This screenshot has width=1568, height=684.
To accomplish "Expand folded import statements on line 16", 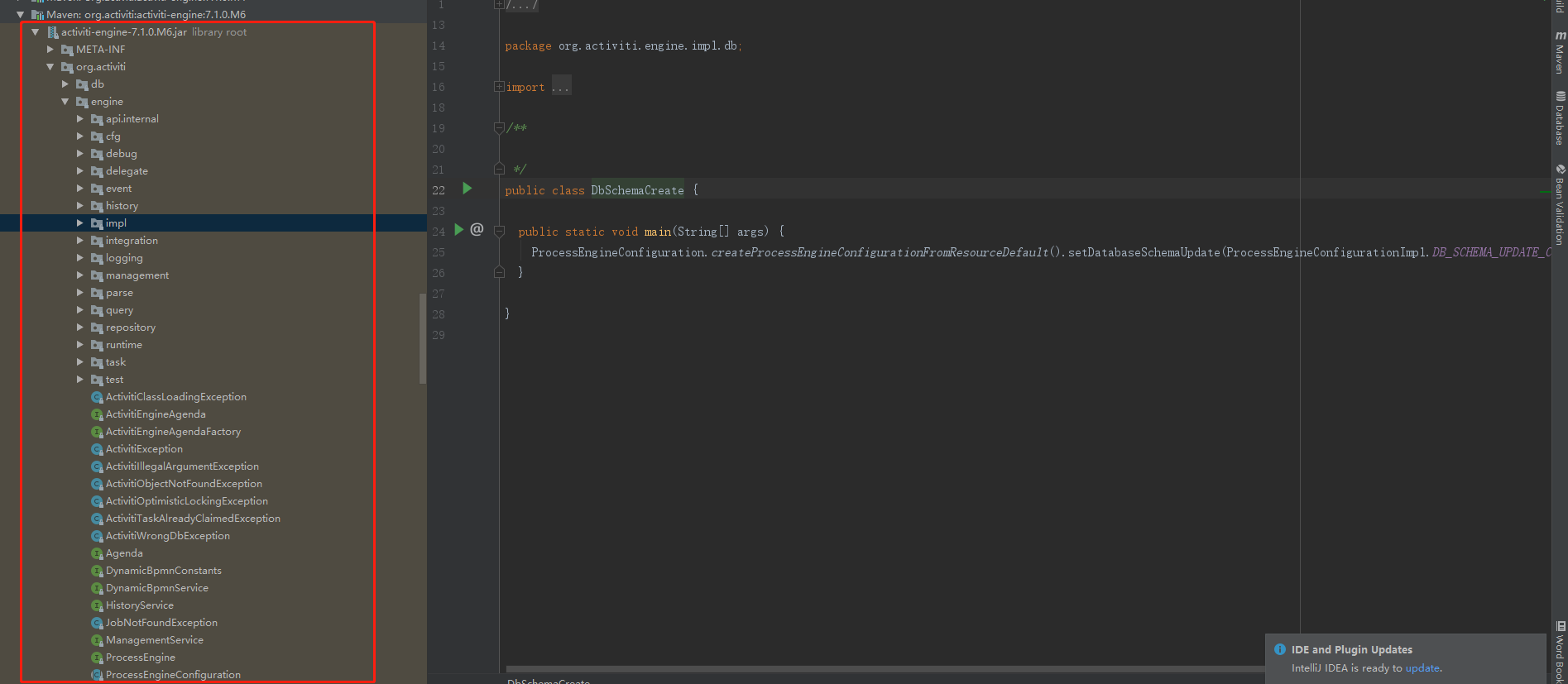I will pyautogui.click(x=499, y=87).
